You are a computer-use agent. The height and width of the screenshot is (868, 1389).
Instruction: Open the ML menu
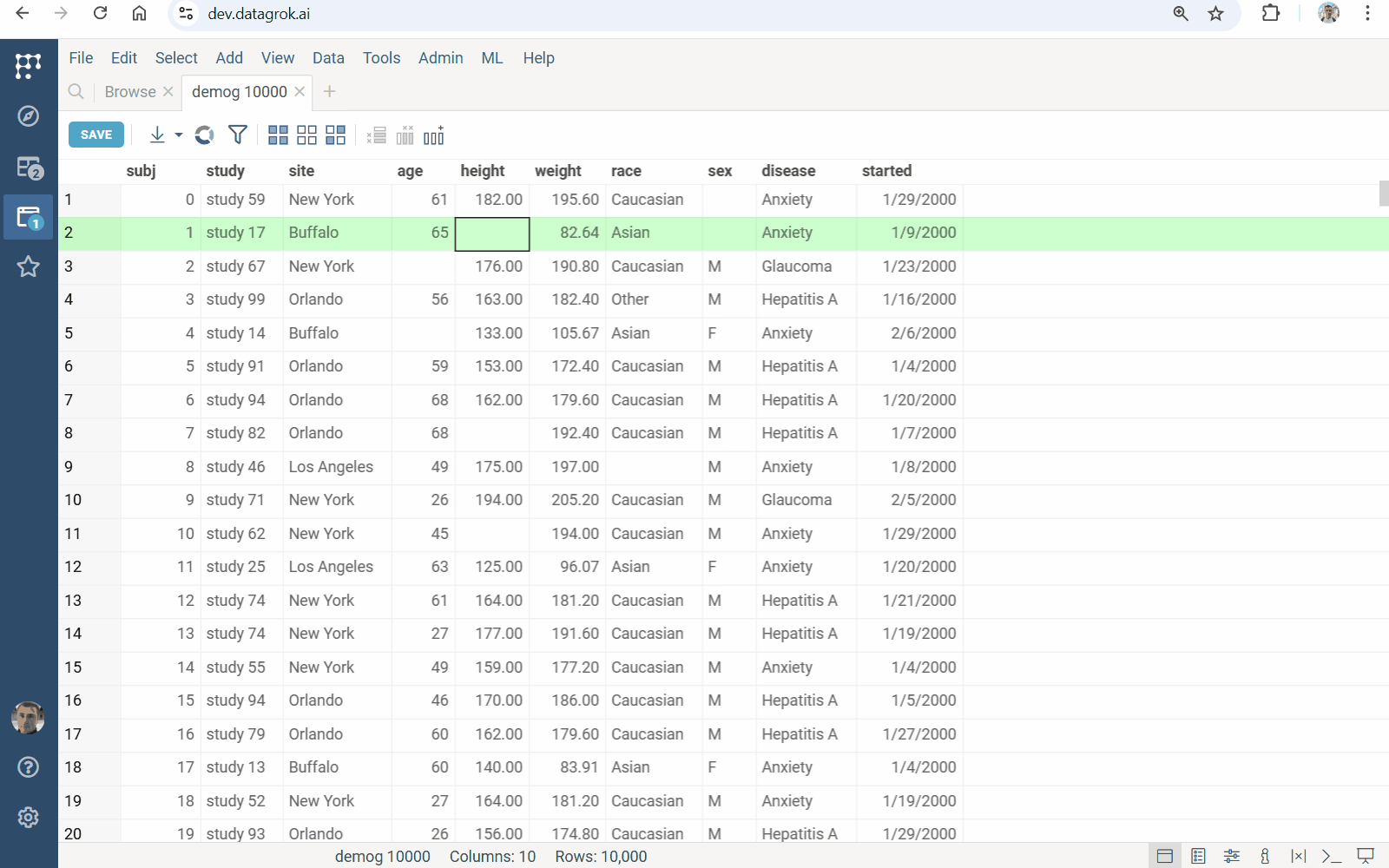491,58
